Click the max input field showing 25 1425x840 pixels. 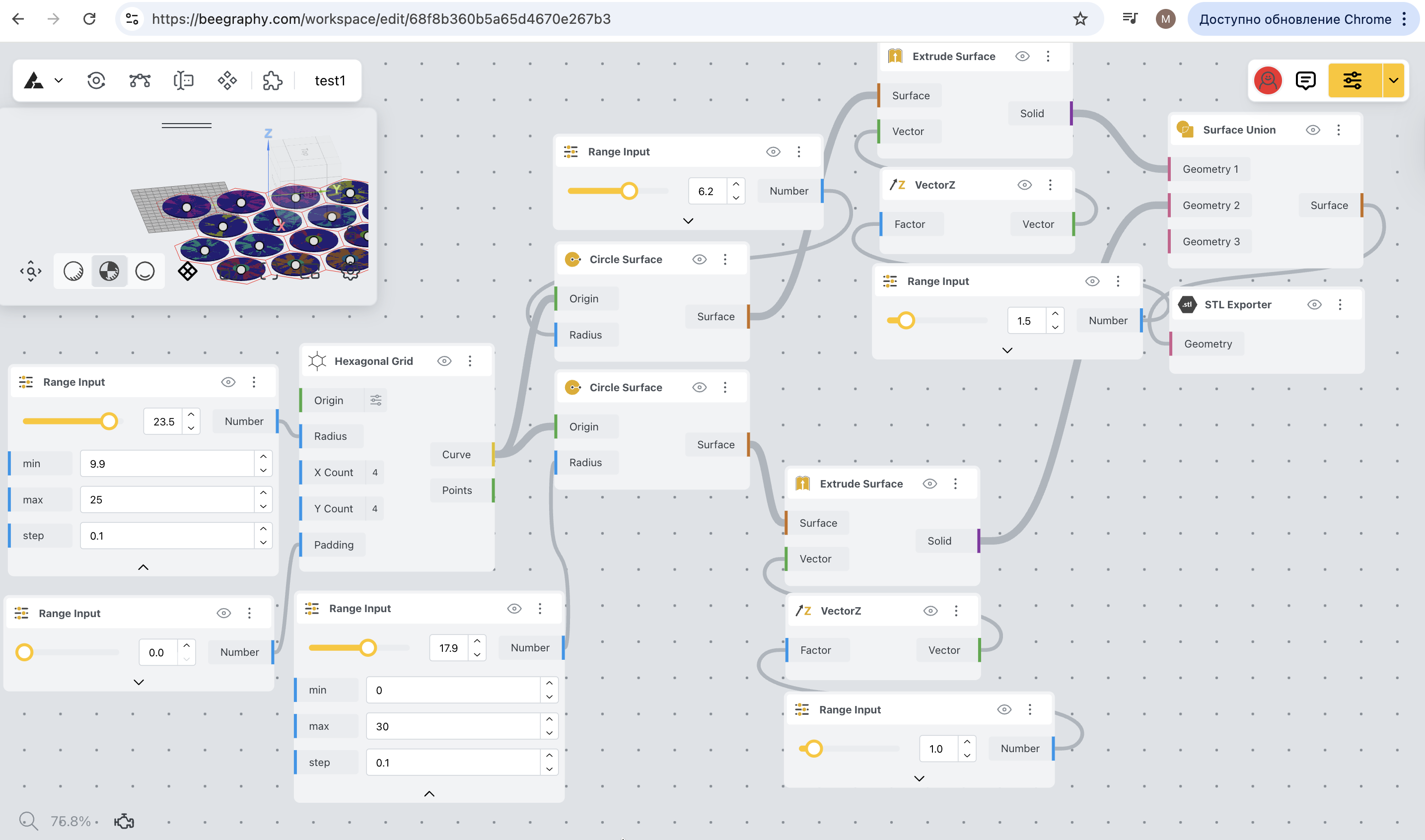click(167, 500)
